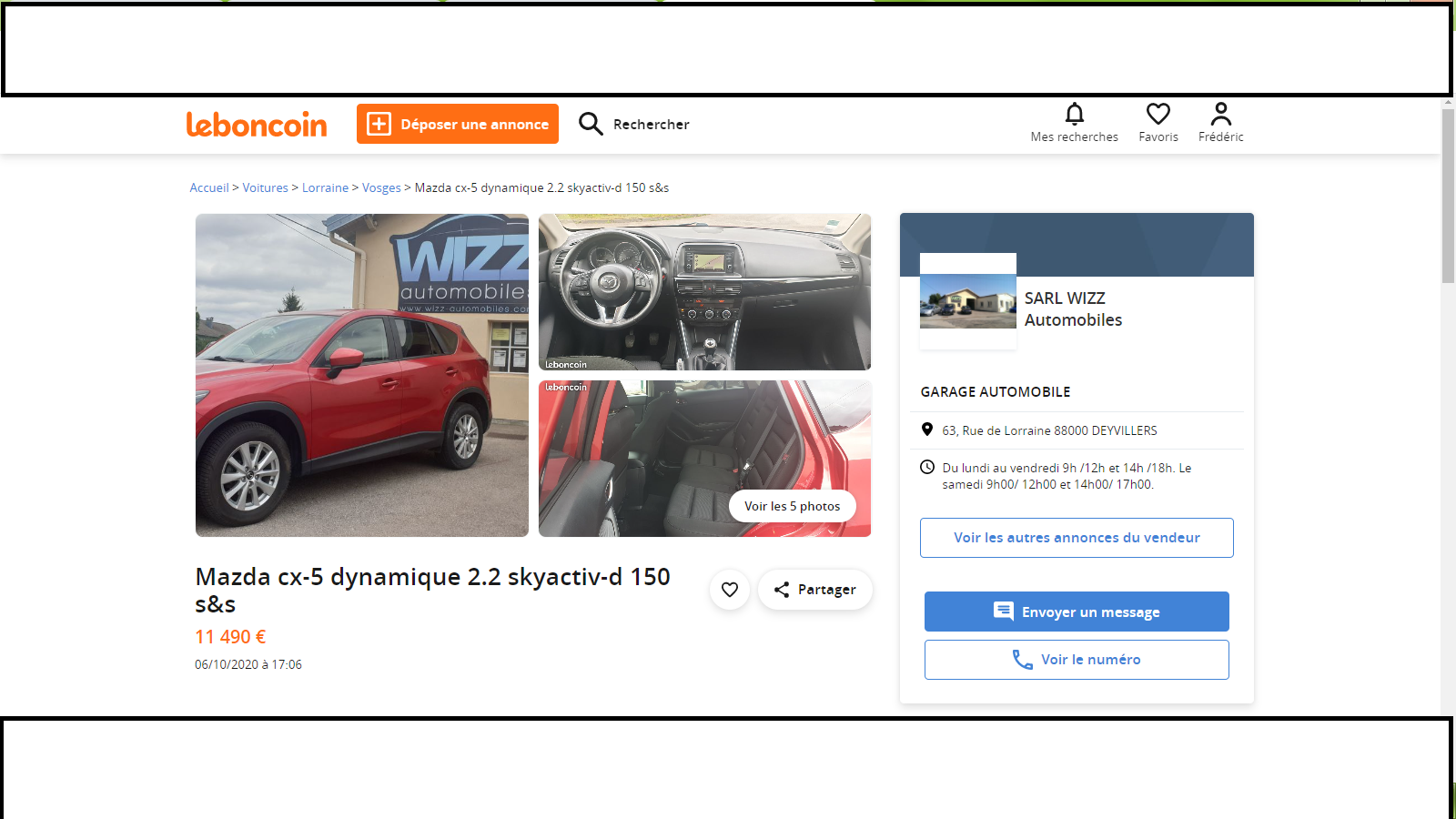Click the opening hours text
This screenshot has width=1456, height=819.
[1067, 476]
